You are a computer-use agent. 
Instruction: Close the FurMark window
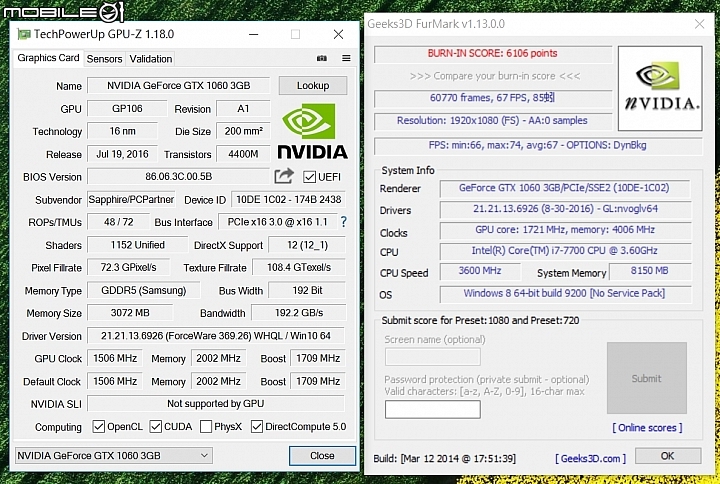(x=699, y=24)
